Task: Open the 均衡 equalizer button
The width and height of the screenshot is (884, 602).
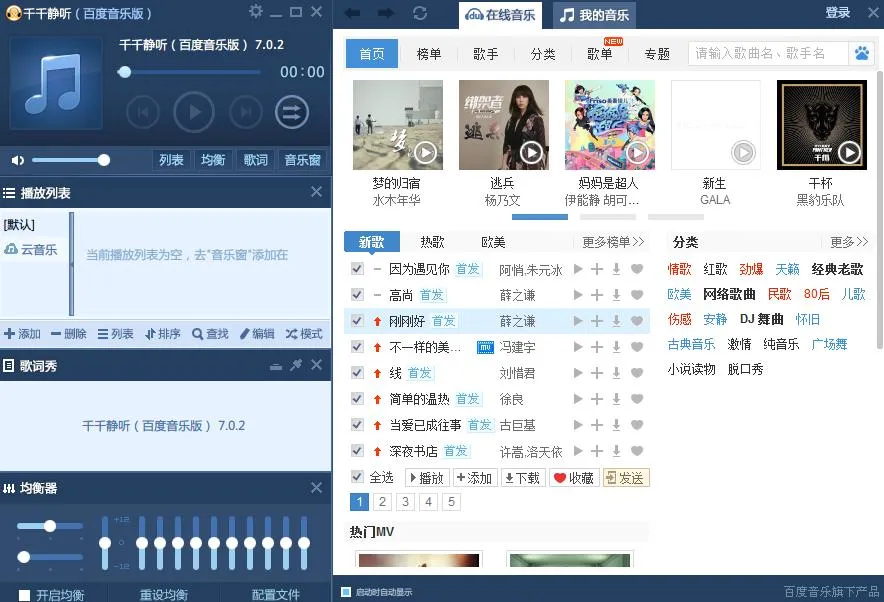Action: (x=213, y=160)
